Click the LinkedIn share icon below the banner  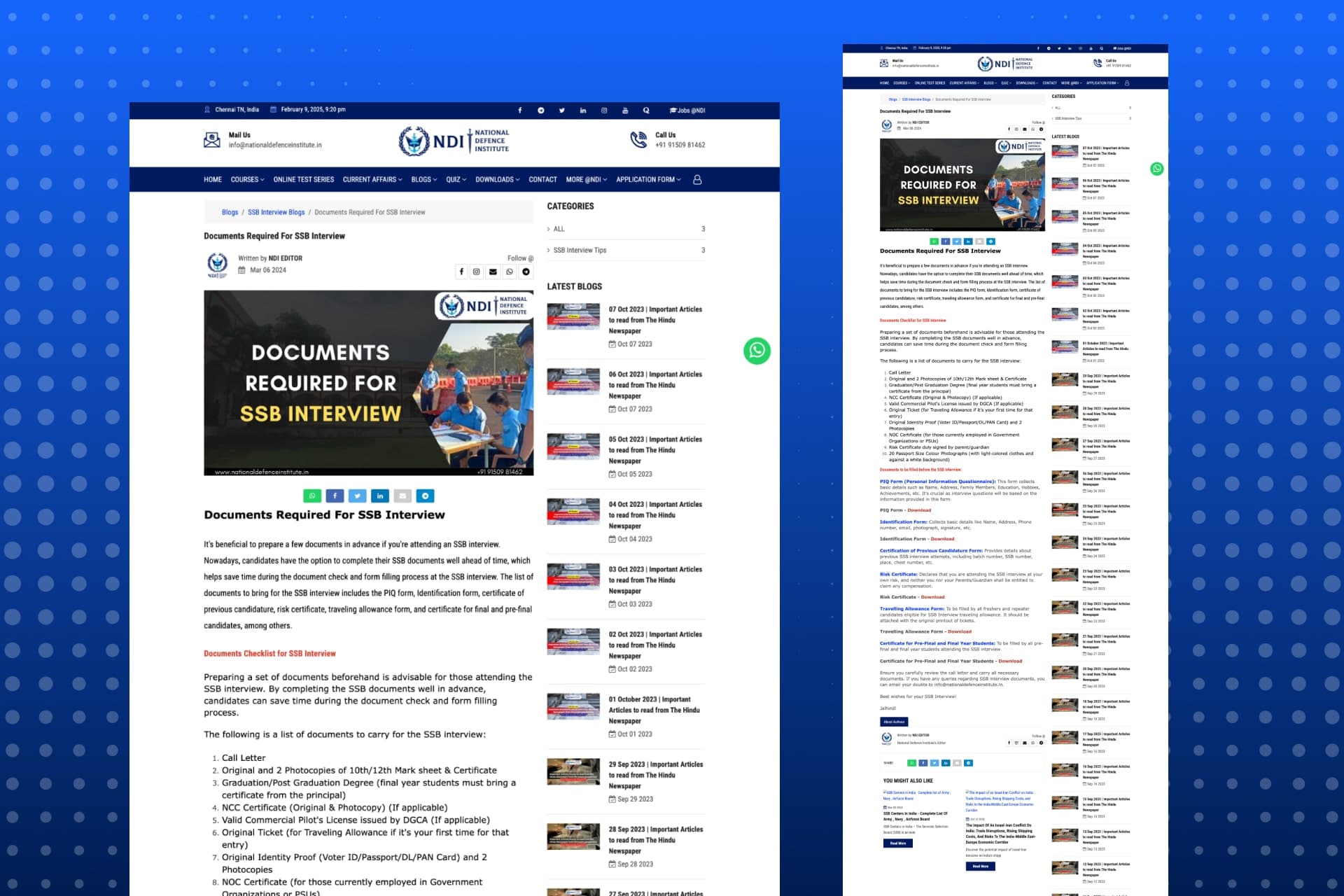380,496
